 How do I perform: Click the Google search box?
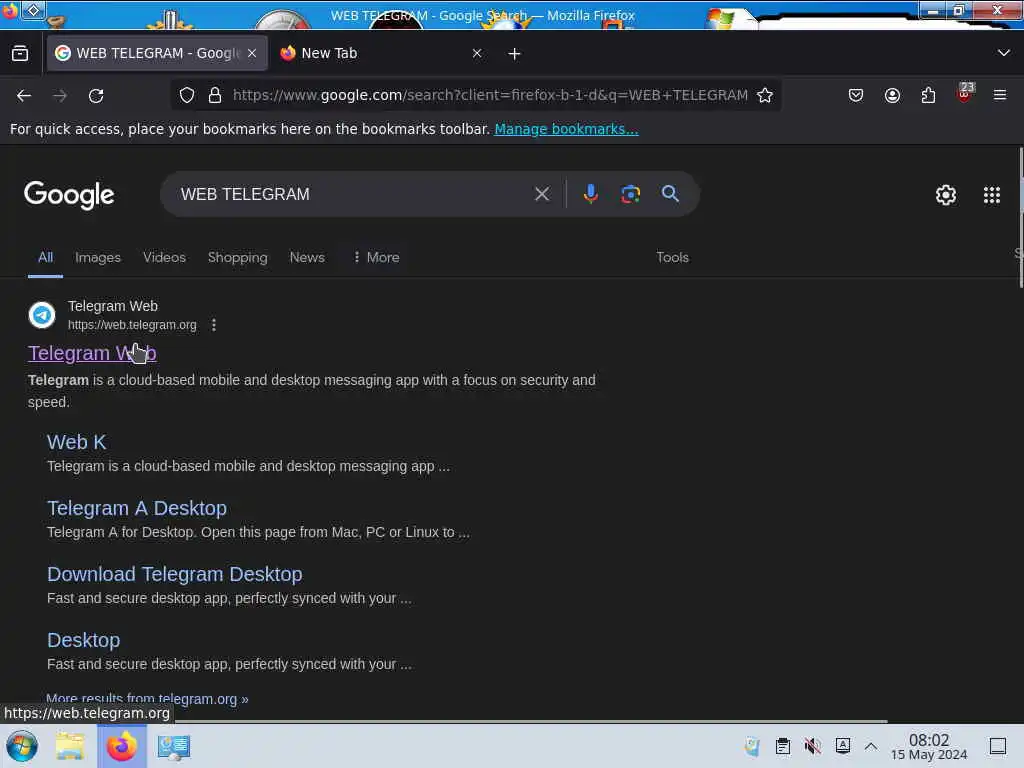[353, 194]
